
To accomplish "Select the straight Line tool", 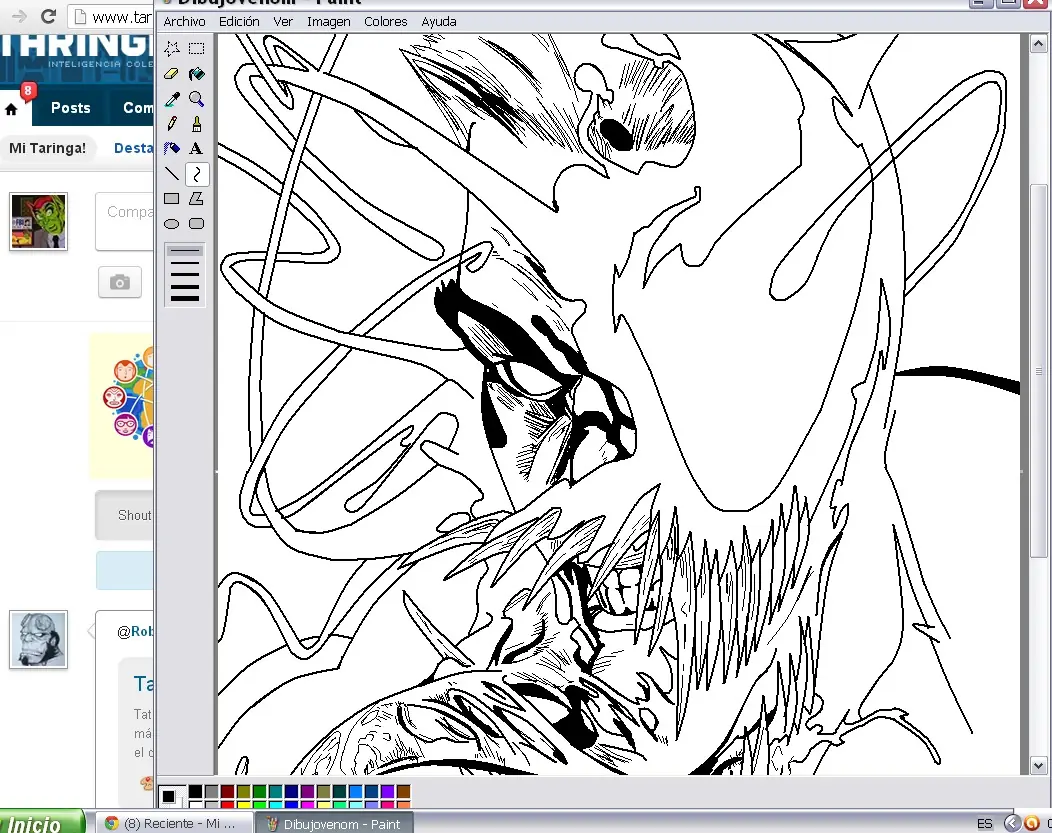I will [x=172, y=174].
